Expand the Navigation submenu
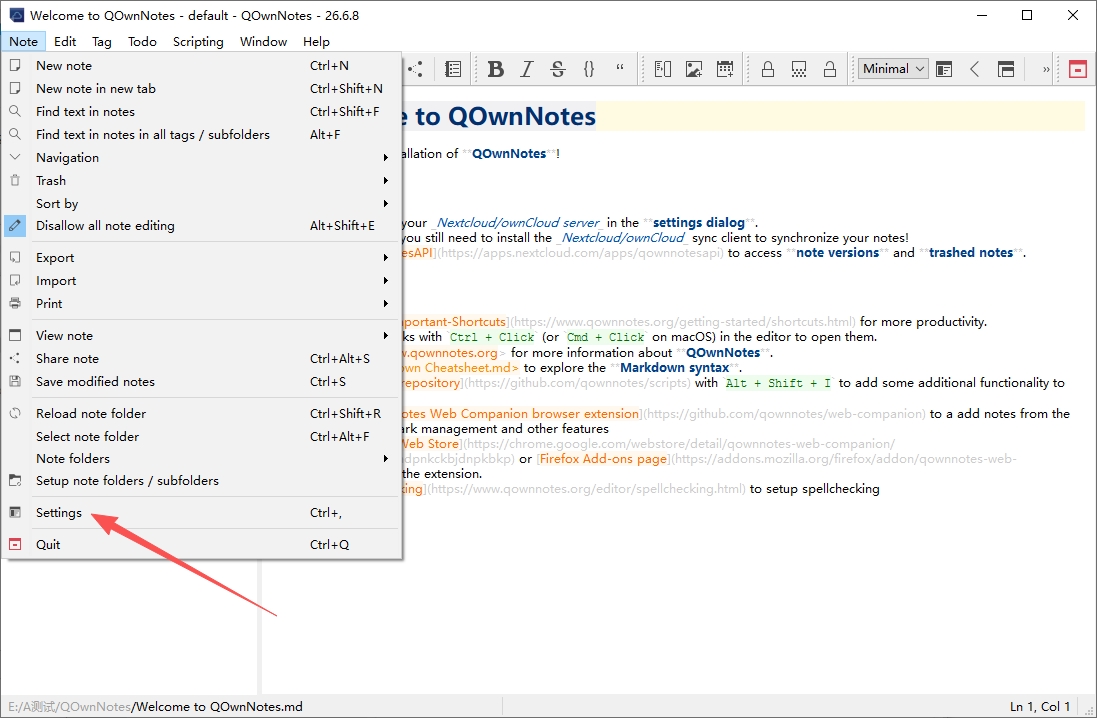This screenshot has width=1097, height=718. click(201, 157)
